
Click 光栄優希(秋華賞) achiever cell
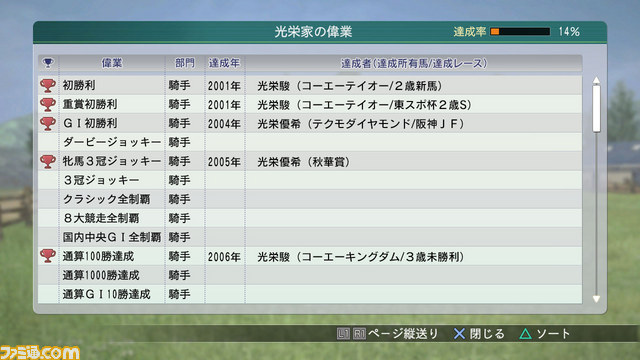tap(304, 162)
